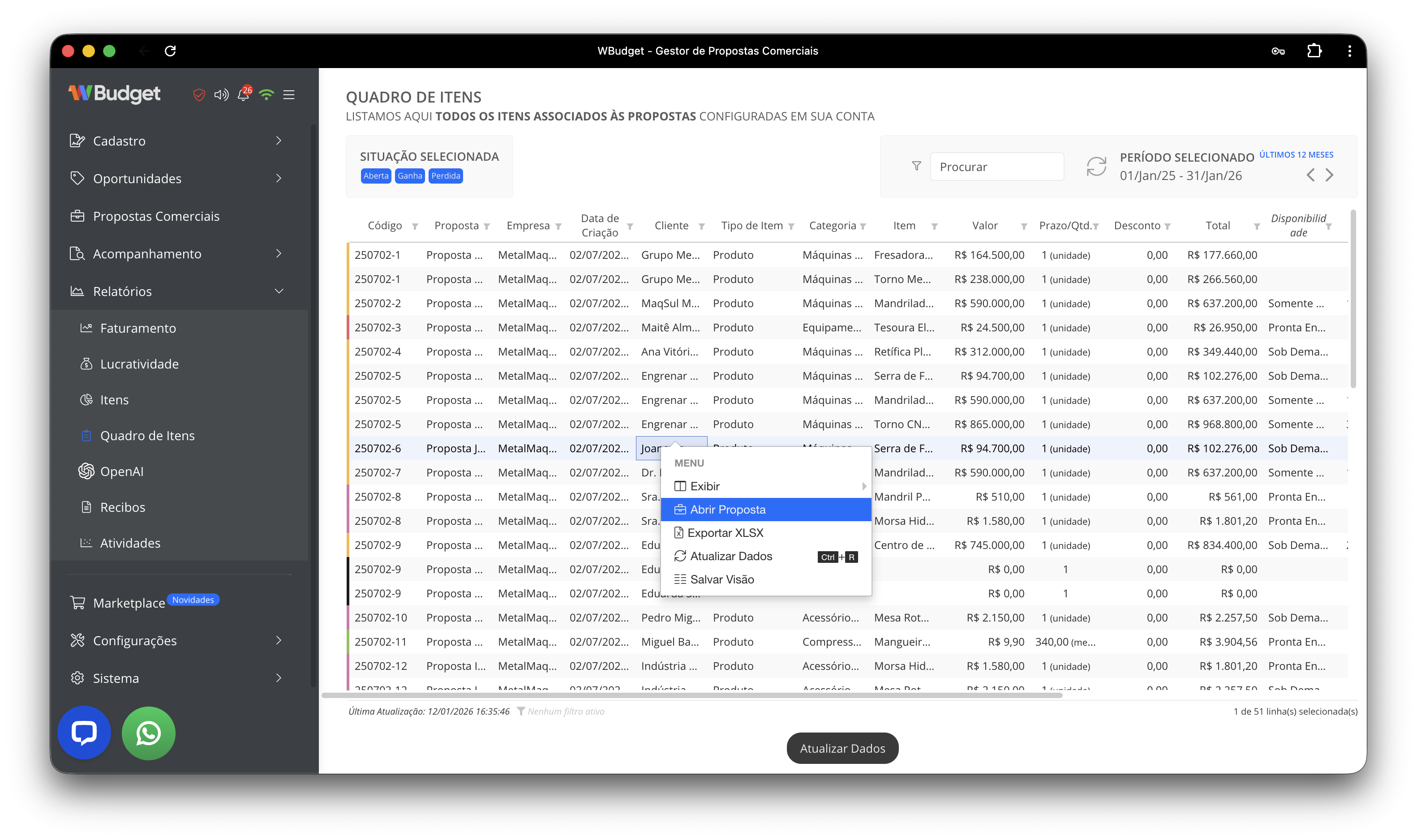Click the filter funnel beside Procurar

click(x=916, y=167)
